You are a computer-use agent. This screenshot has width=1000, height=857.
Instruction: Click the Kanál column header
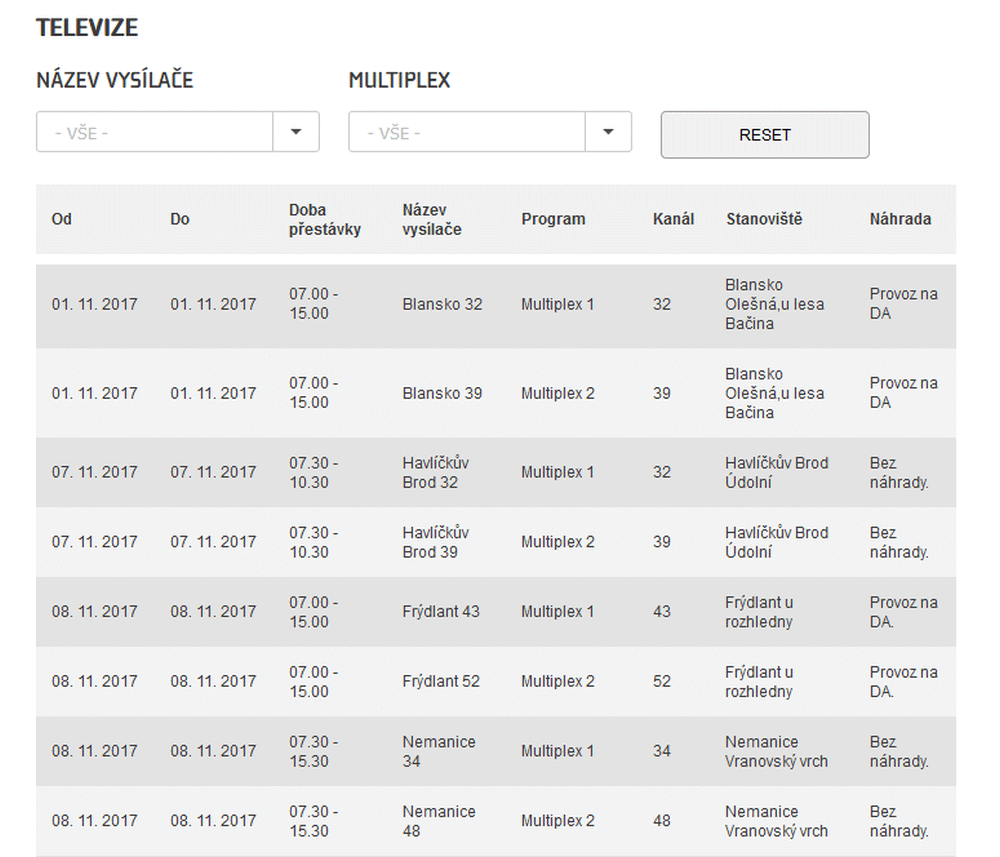(x=673, y=220)
